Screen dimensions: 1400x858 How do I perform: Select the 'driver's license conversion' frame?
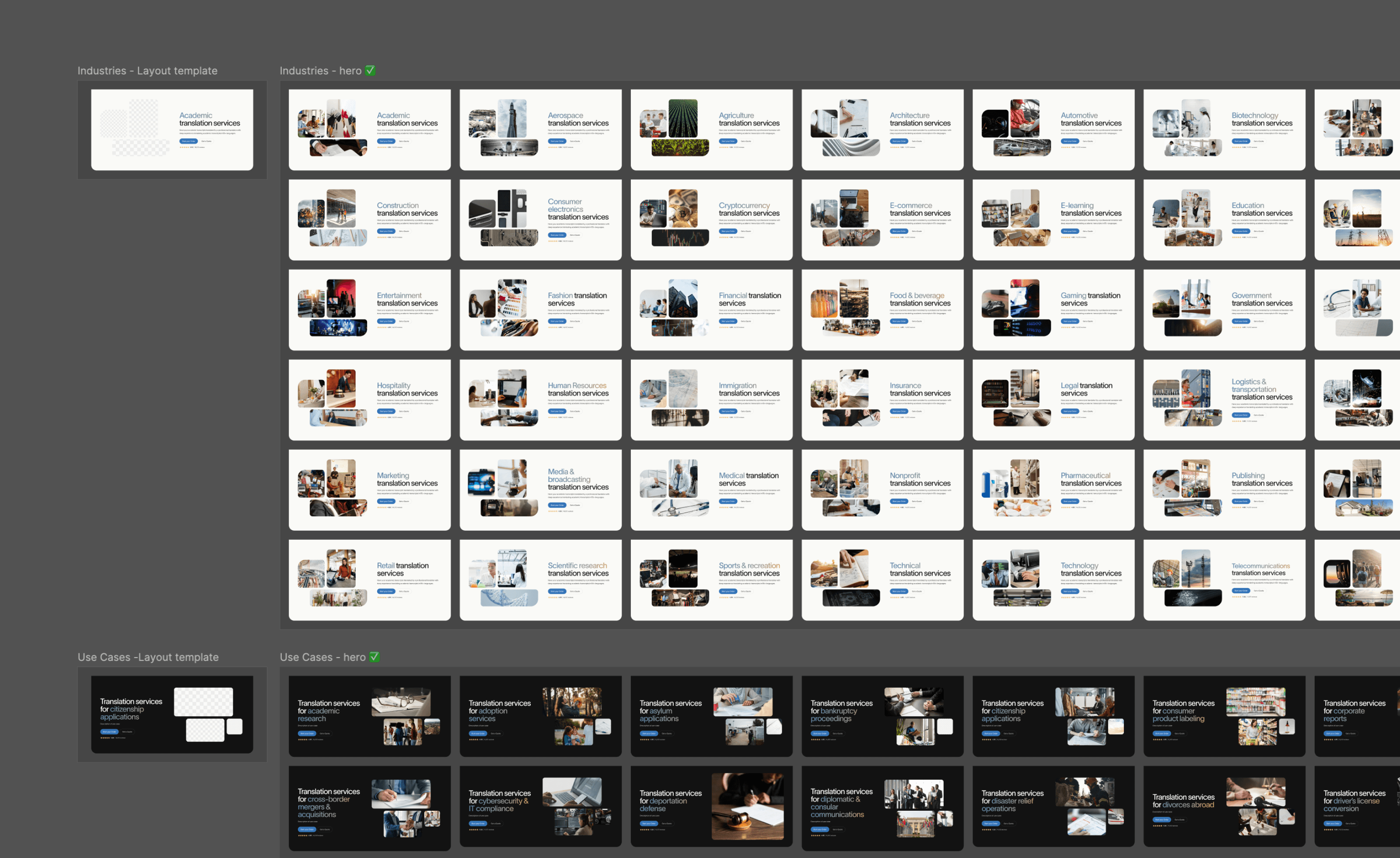click(1358, 806)
